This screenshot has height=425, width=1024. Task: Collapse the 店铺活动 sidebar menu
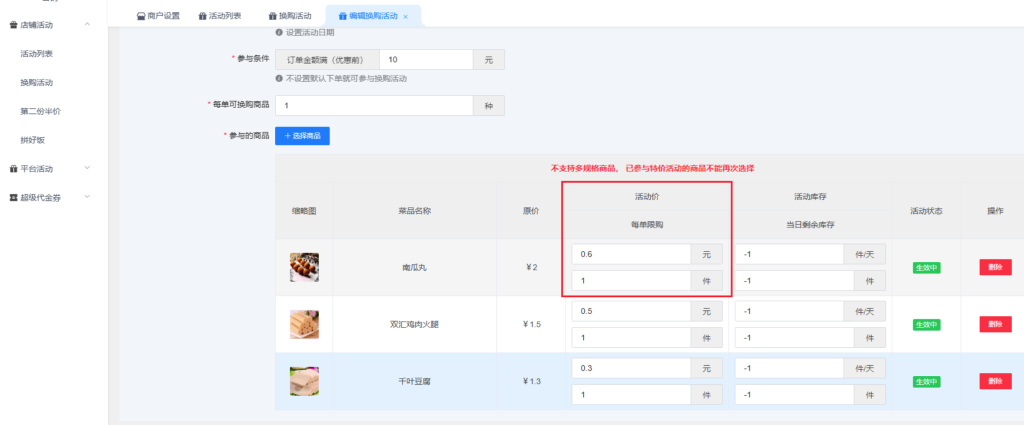tap(88, 24)
